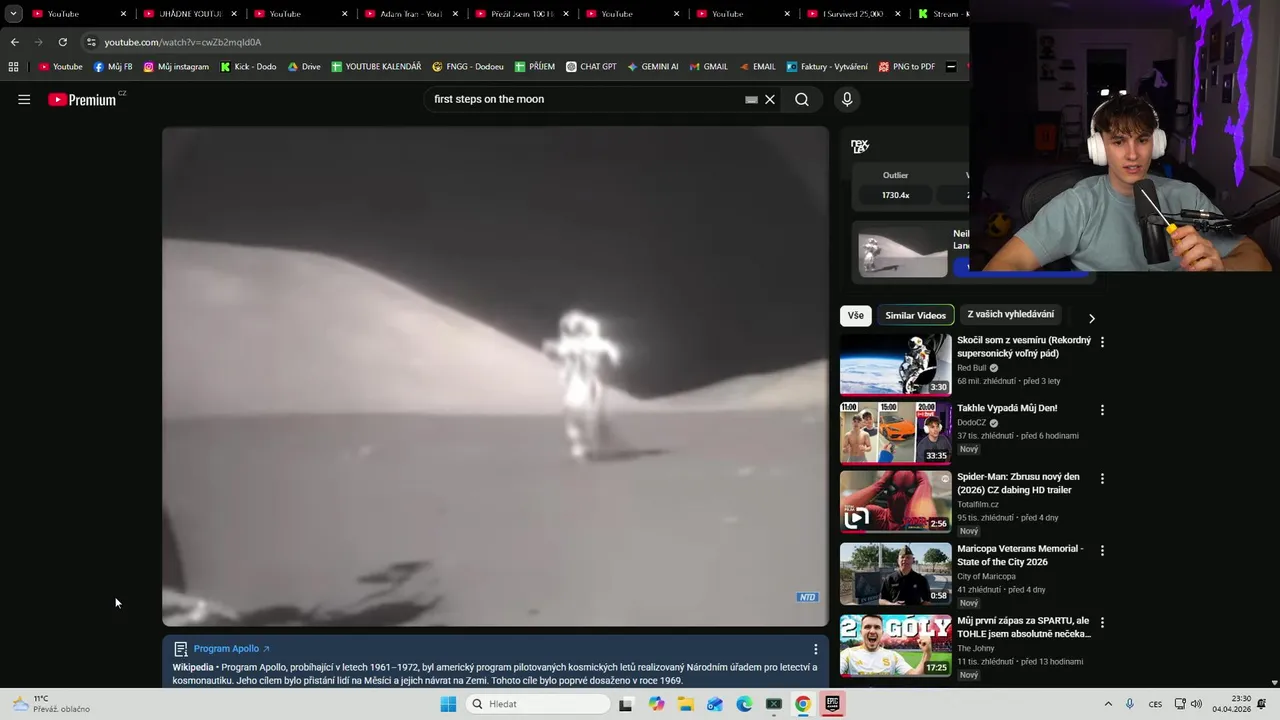Screen dimensions: 1280x720
Task: Open Google Chrome from the taskbar
Action: (x=803, y=704)
